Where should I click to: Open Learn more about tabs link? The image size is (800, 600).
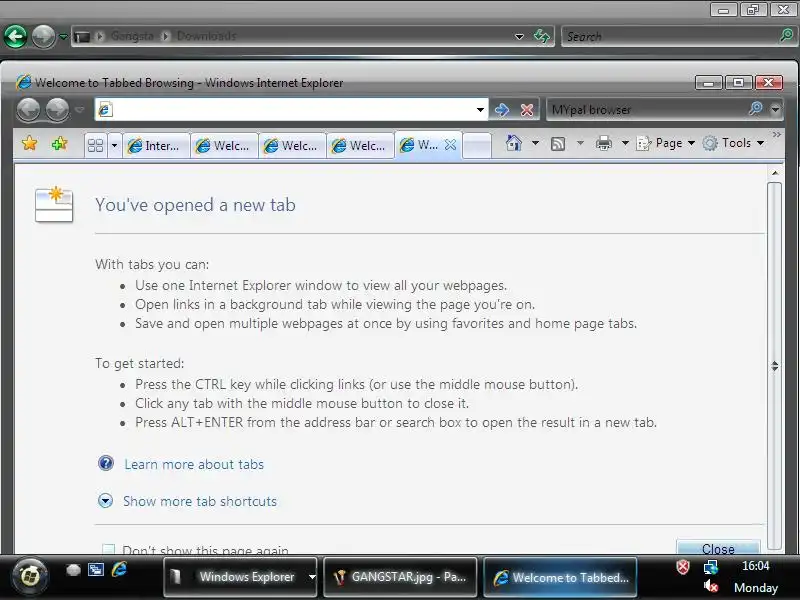point(194,464)
